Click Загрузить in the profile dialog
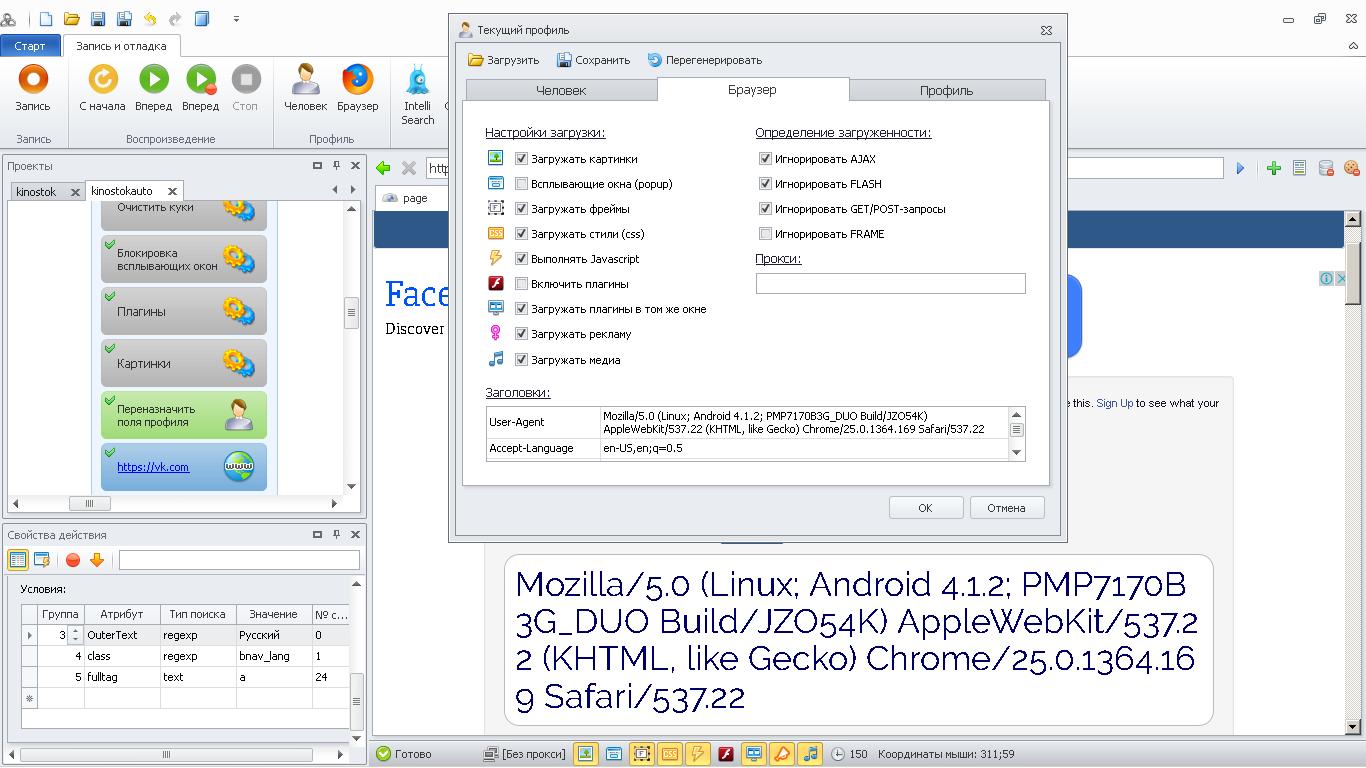This screenshot has height=768, width=1366. (x=504, y=60)
